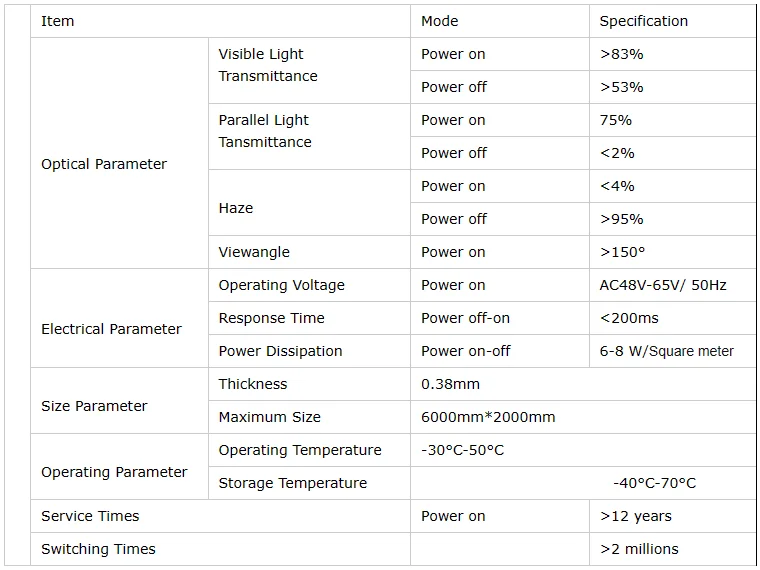Viewport: 760px width, 570px height.
Task: Click the Operating Temperature label
Action: [x=300, y=450]
